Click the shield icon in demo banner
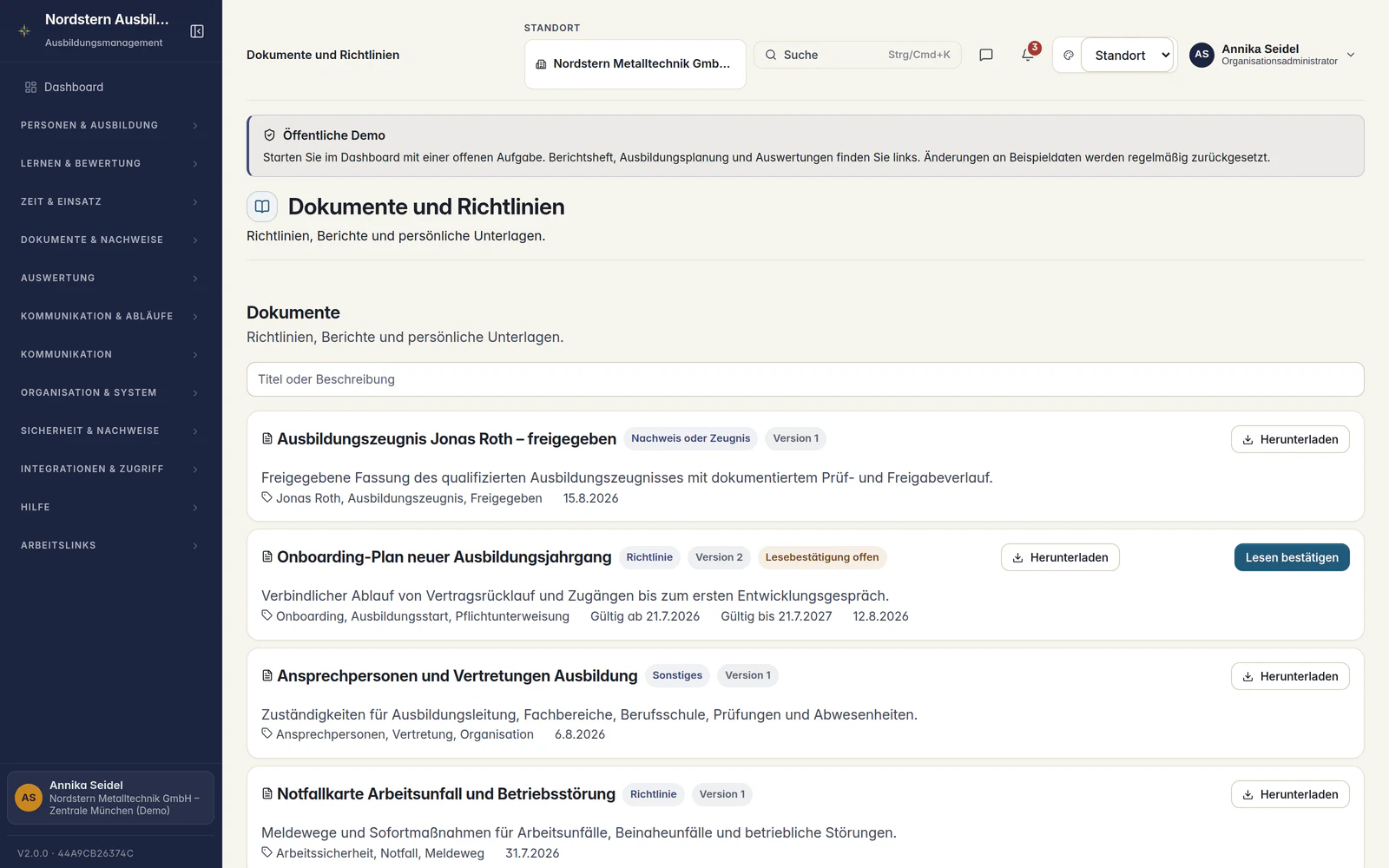Image resolution: width=1389 pixels, height=868 pixels. point(269,135)
